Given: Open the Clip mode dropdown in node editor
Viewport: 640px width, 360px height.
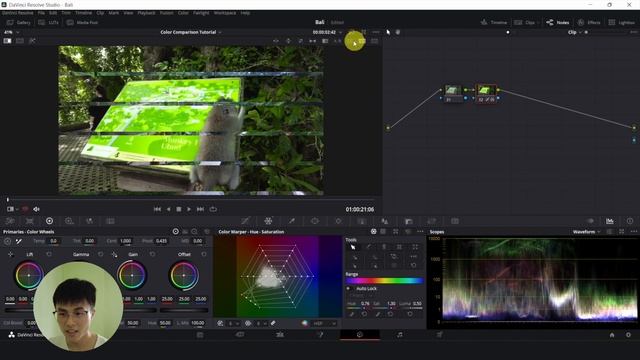Looking at the screenshot, I should pyautogui.click(x=574, y=32).
